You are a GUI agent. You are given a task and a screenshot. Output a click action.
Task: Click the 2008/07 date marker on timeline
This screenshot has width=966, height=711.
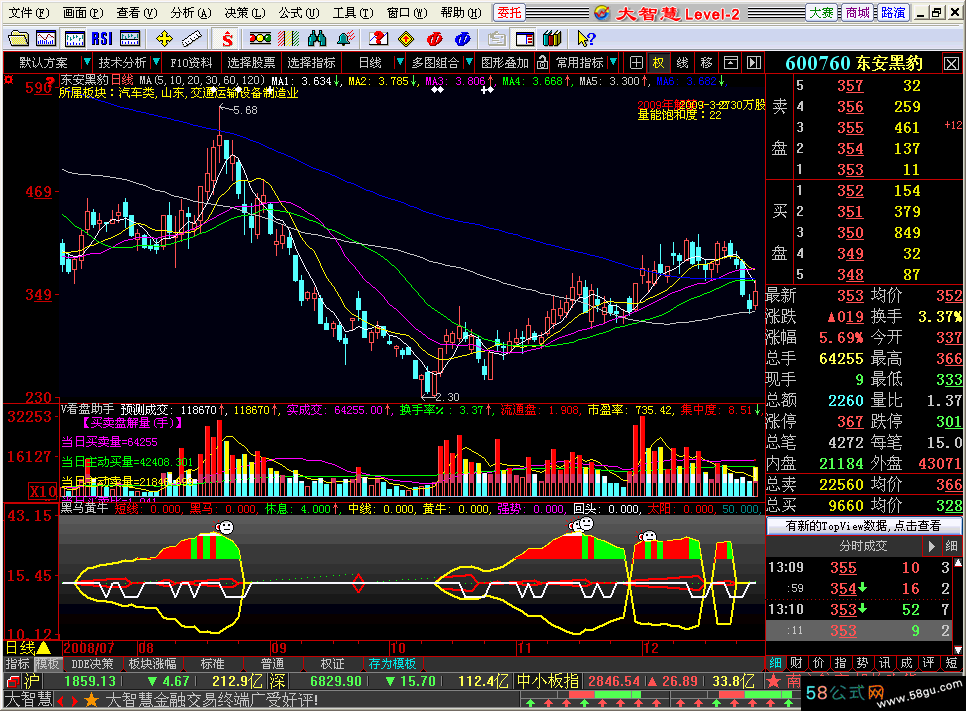tap(89, 648)
